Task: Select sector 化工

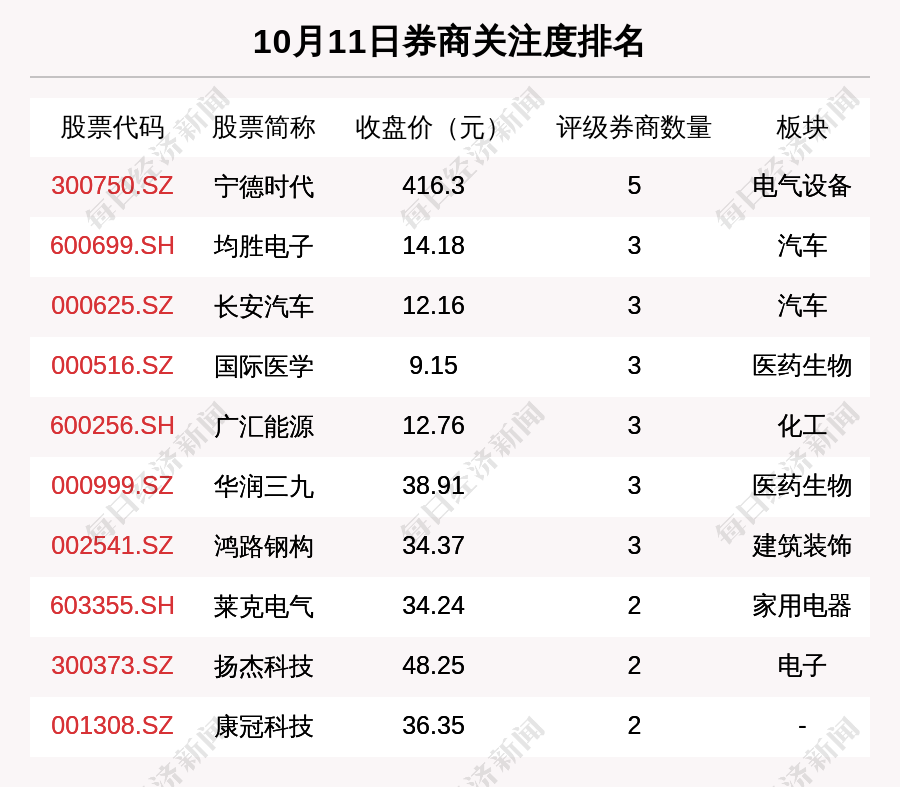Action: [802, 426]
